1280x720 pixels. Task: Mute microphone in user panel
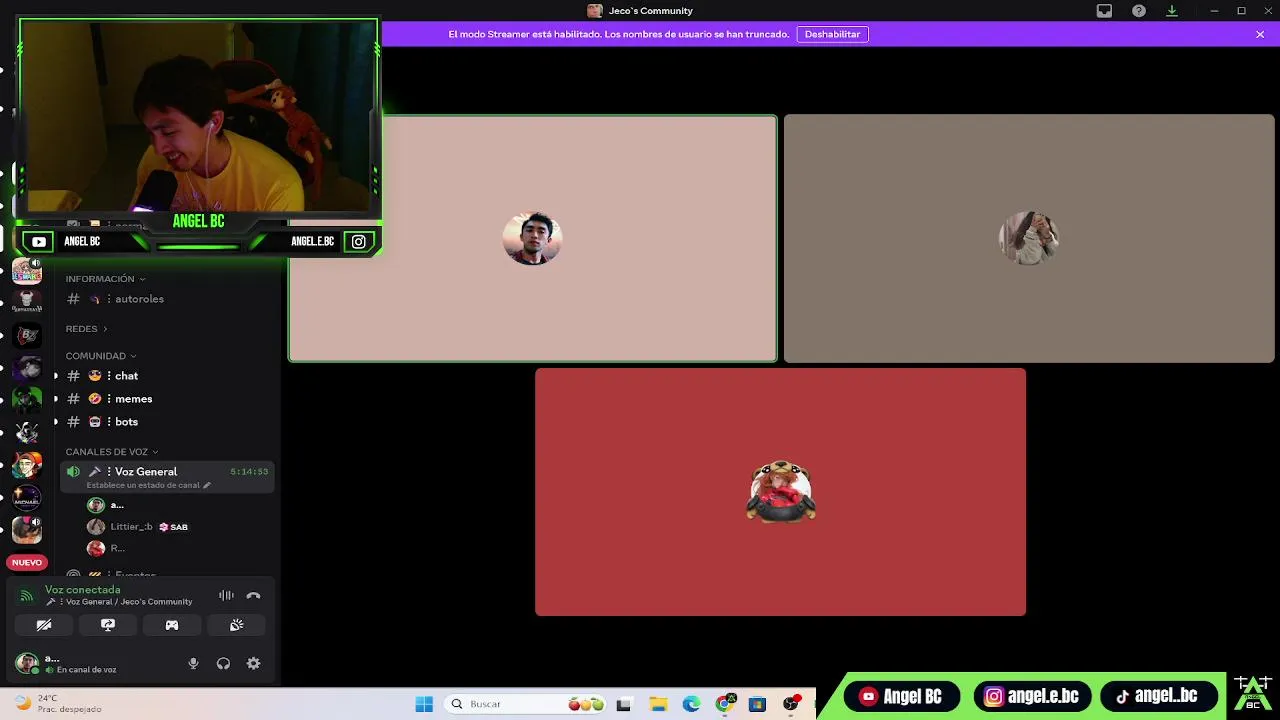click(193, 663)
